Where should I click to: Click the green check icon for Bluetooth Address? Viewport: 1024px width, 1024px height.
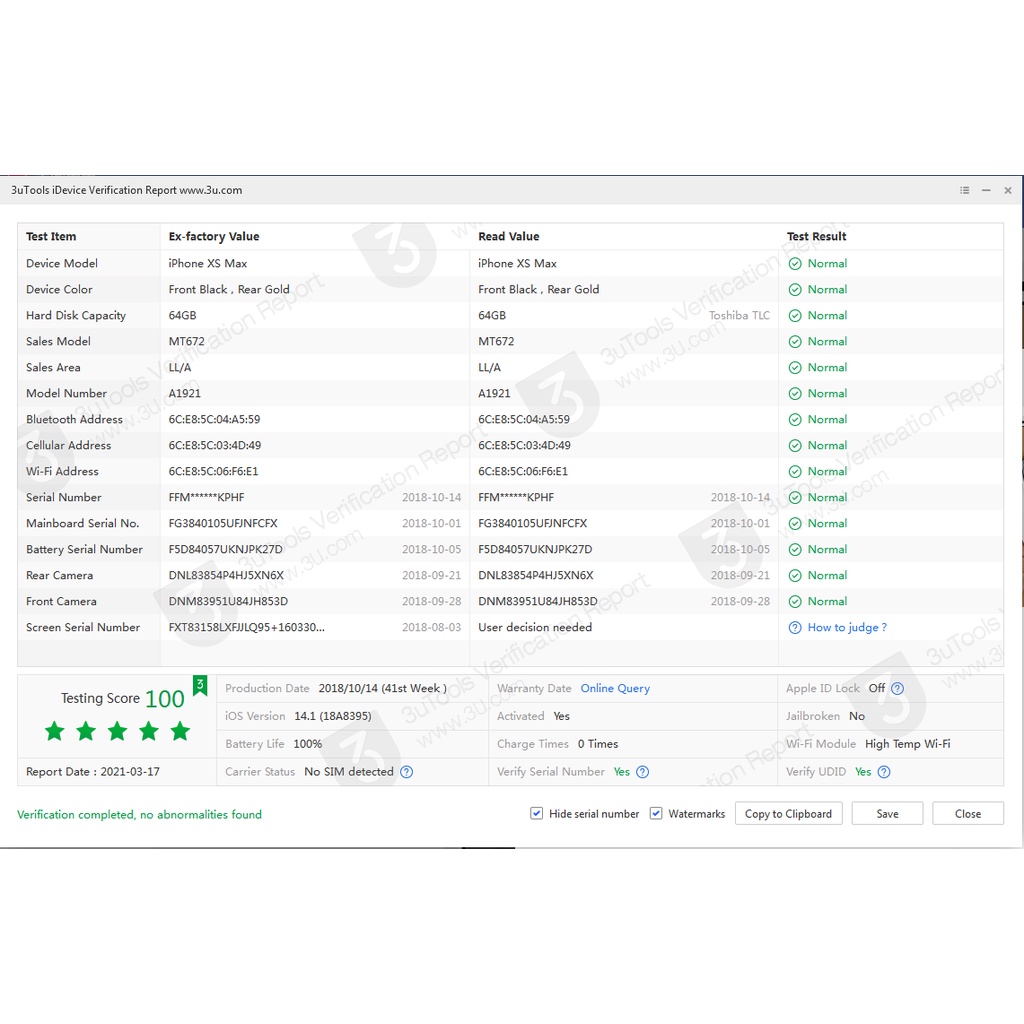coord(795,420)
